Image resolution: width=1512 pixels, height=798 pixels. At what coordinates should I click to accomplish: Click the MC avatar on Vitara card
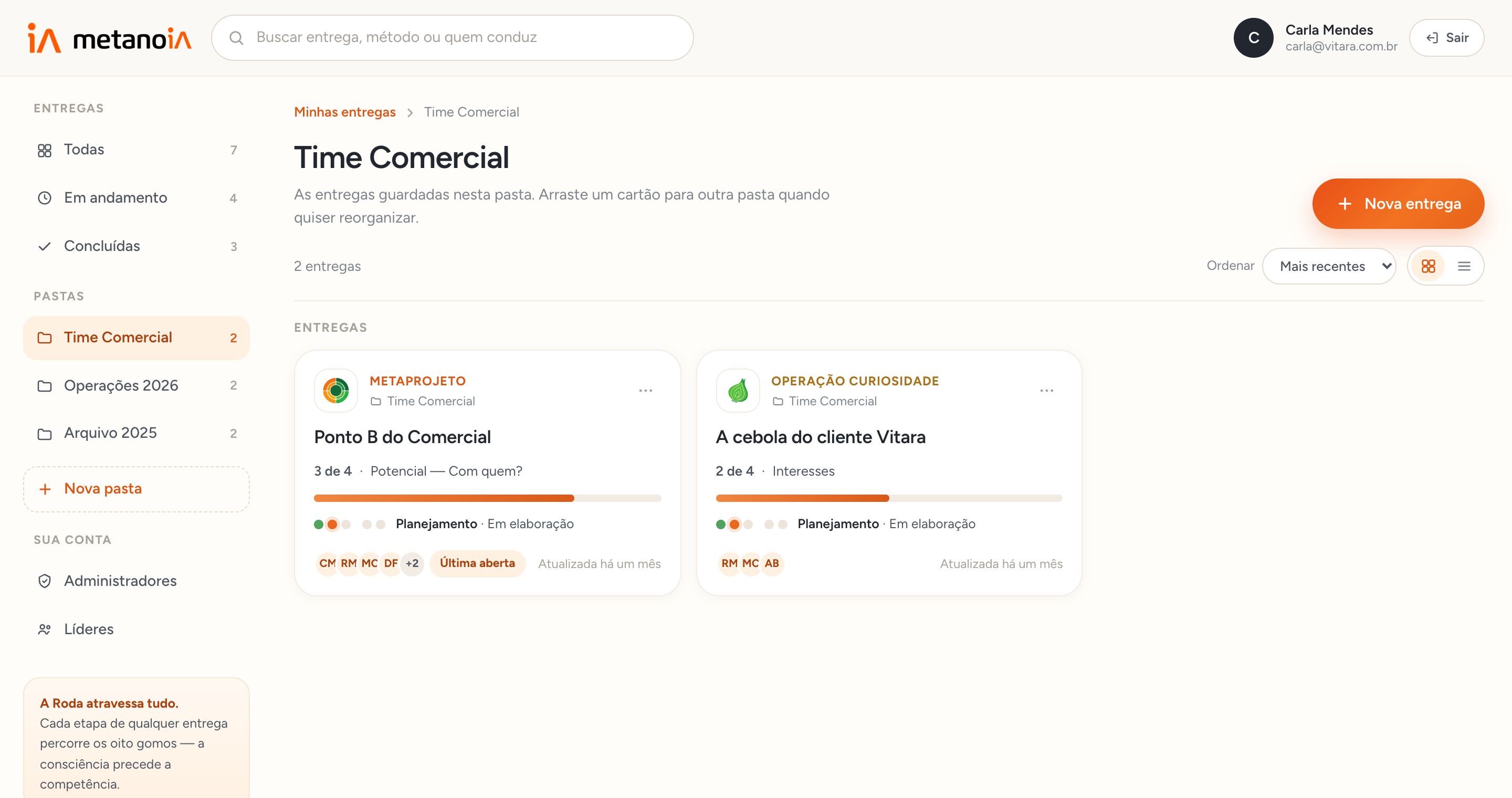[751, 563]
